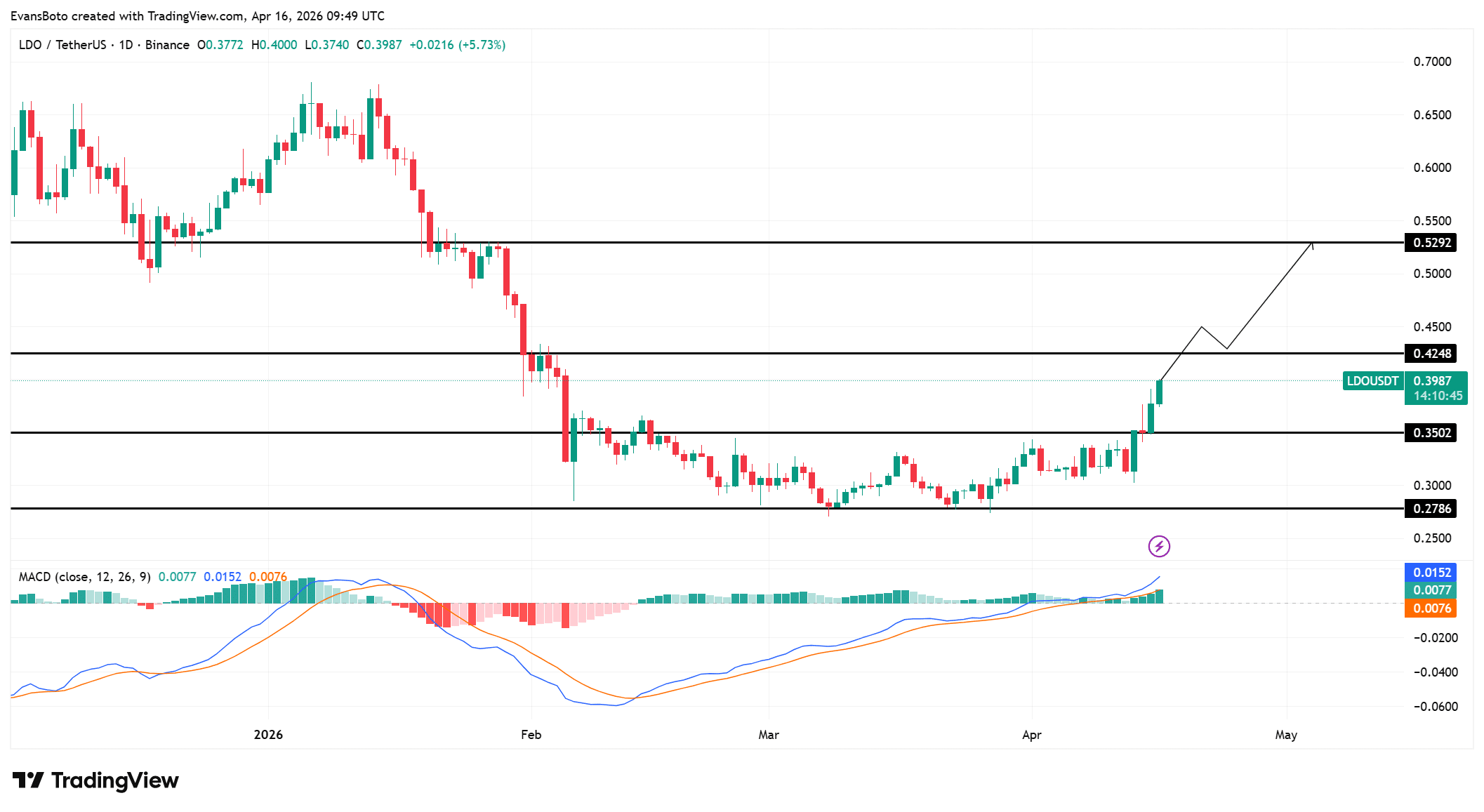Click the 0.7000 price scale label

1432,62
